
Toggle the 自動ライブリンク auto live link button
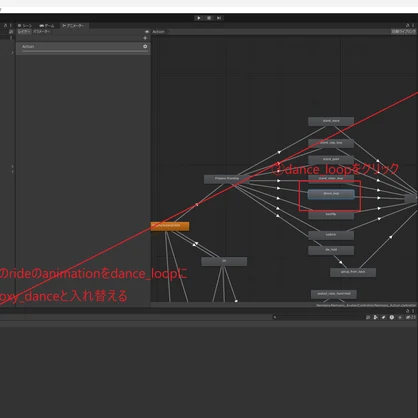[x=404, y=32]
